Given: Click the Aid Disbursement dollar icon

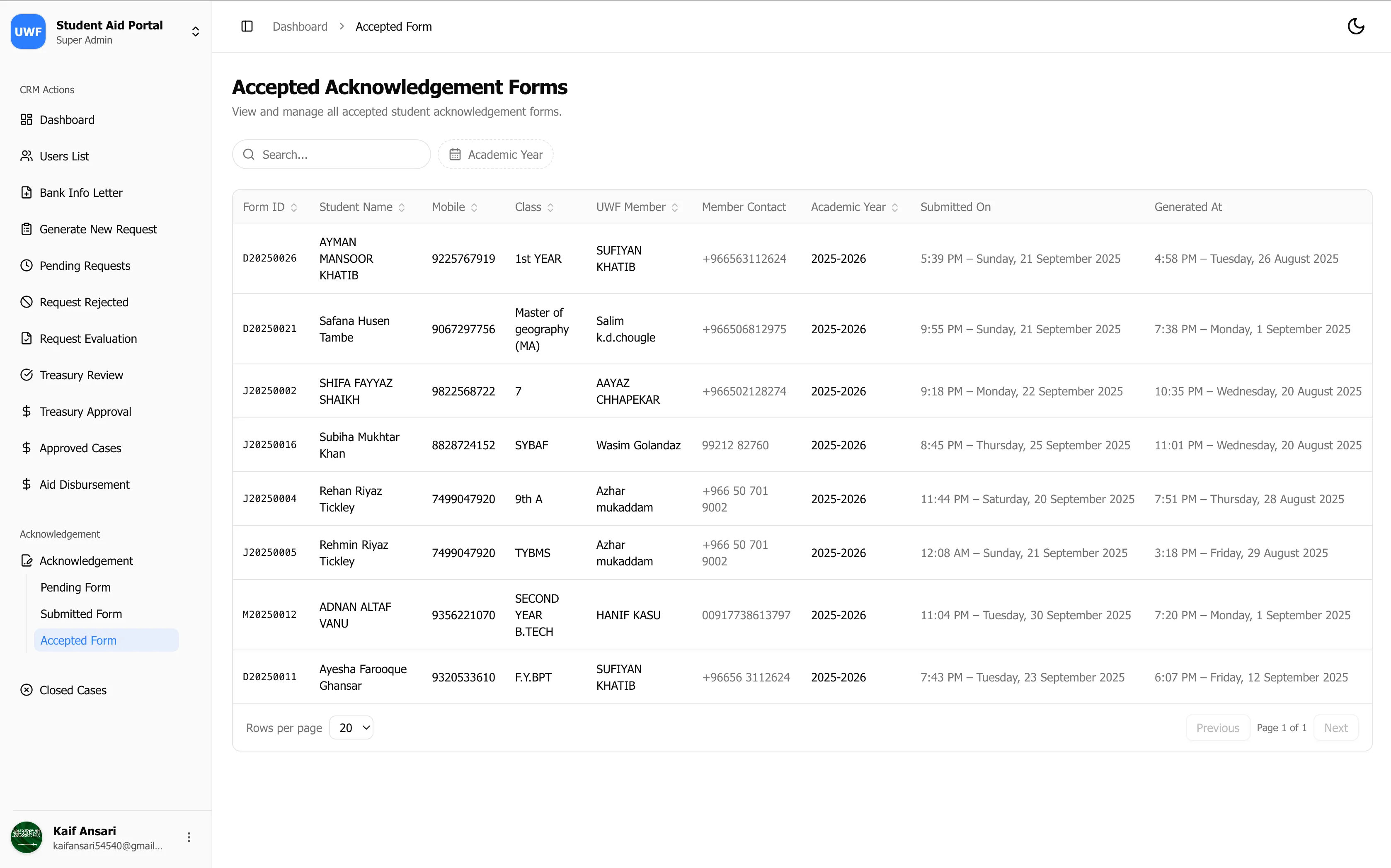Looking at the screenshot, I should 27,484.
